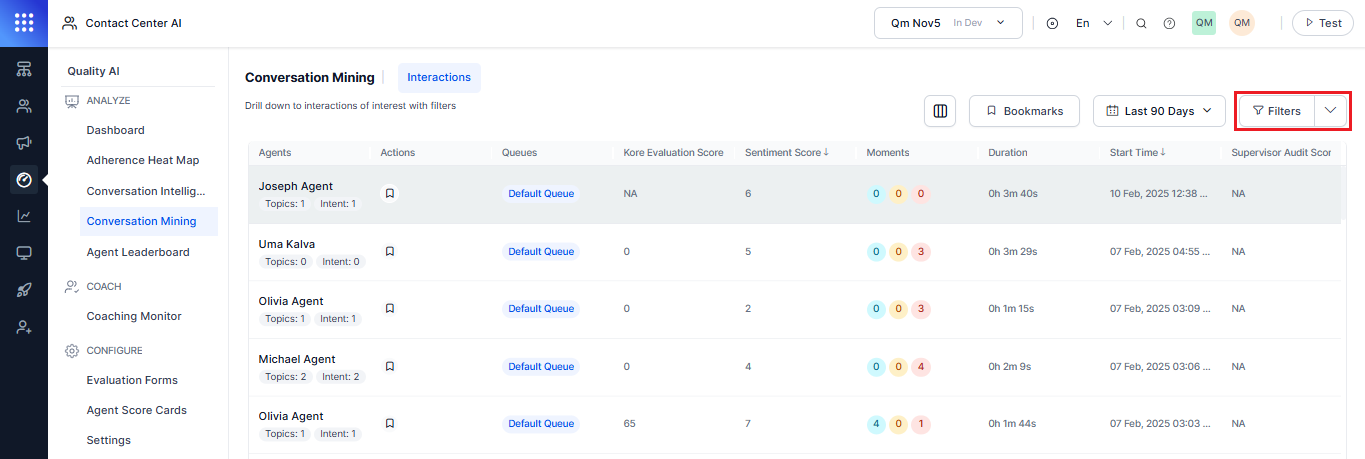Click the column layout icon button
This screenshot has height=459, width=1365.
(x=940, y=111)
